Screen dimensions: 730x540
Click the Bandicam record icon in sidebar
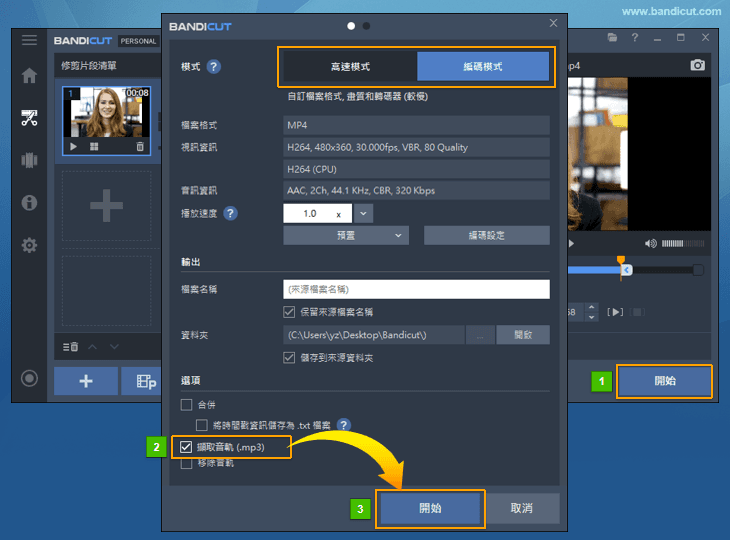click(x=29, y=378)
